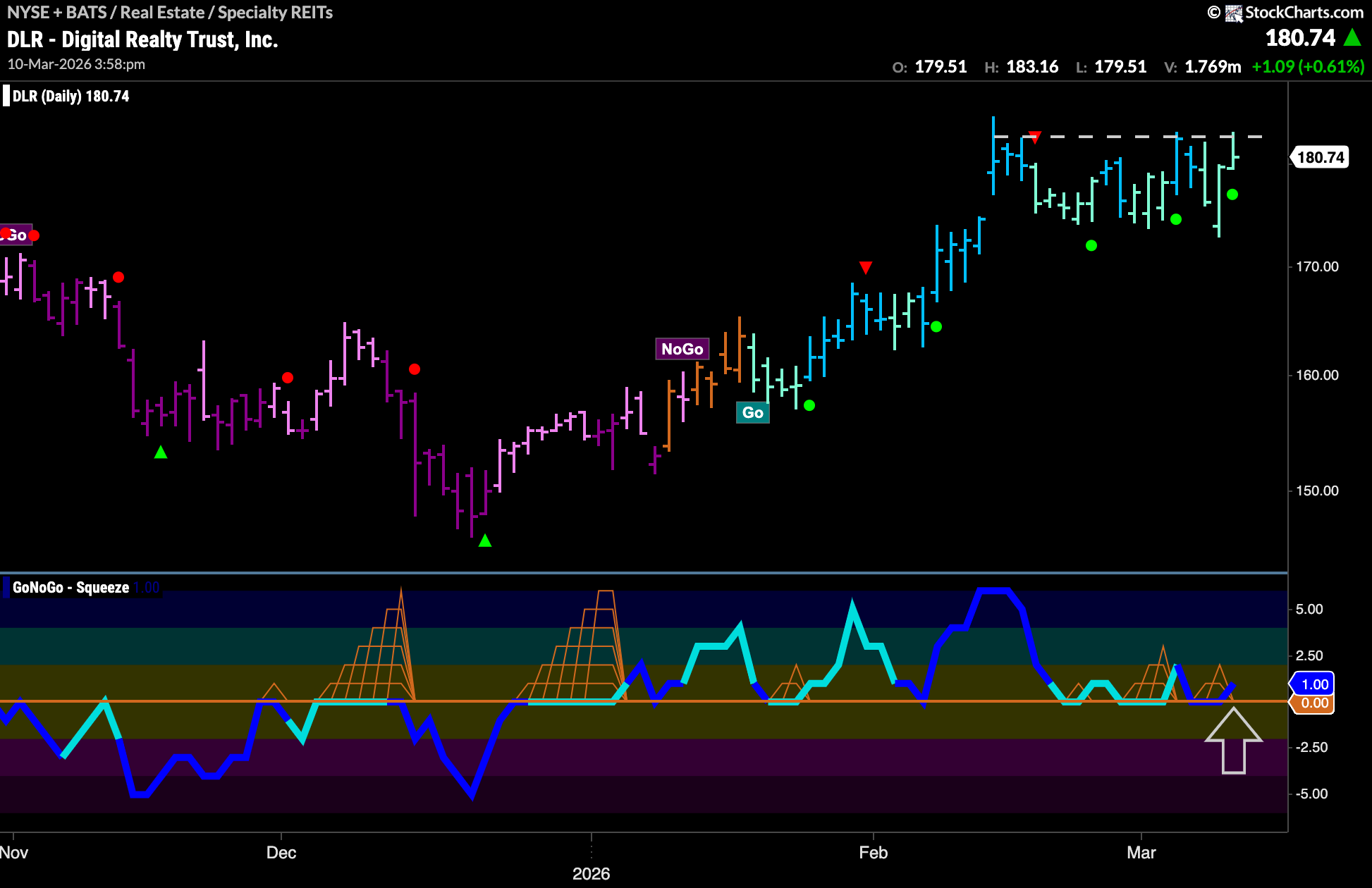Click the green up arrow beside 180.74
Image resolution: width=1372 pixels, height=888 pixels.
1352,37
